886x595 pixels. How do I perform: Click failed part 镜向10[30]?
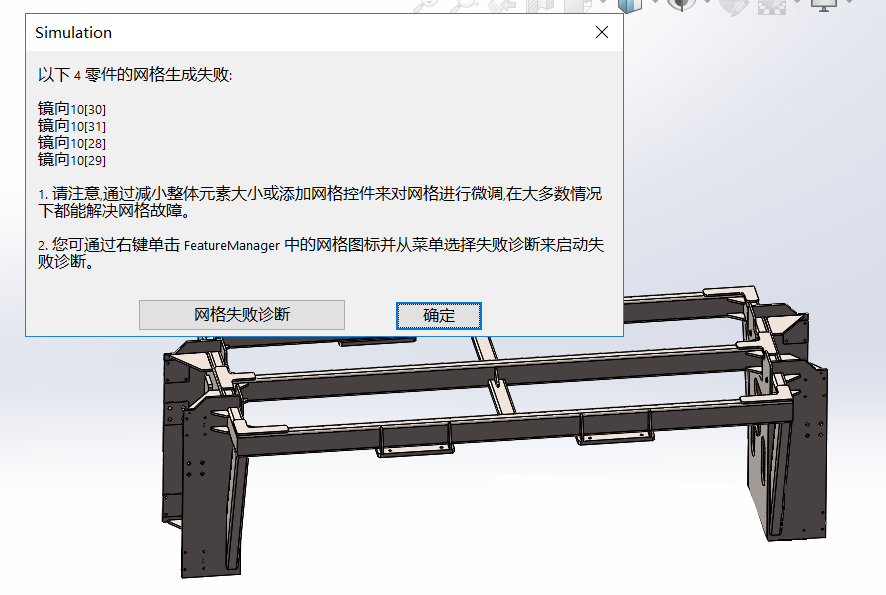pyautogui.click(x=72, y=108)
